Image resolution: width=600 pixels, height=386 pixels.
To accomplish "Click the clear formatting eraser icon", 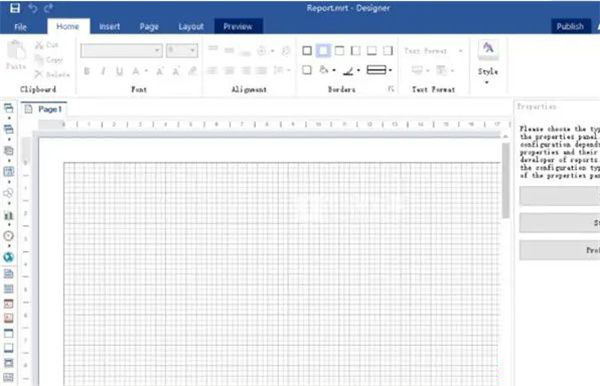I will pos(192,71).
